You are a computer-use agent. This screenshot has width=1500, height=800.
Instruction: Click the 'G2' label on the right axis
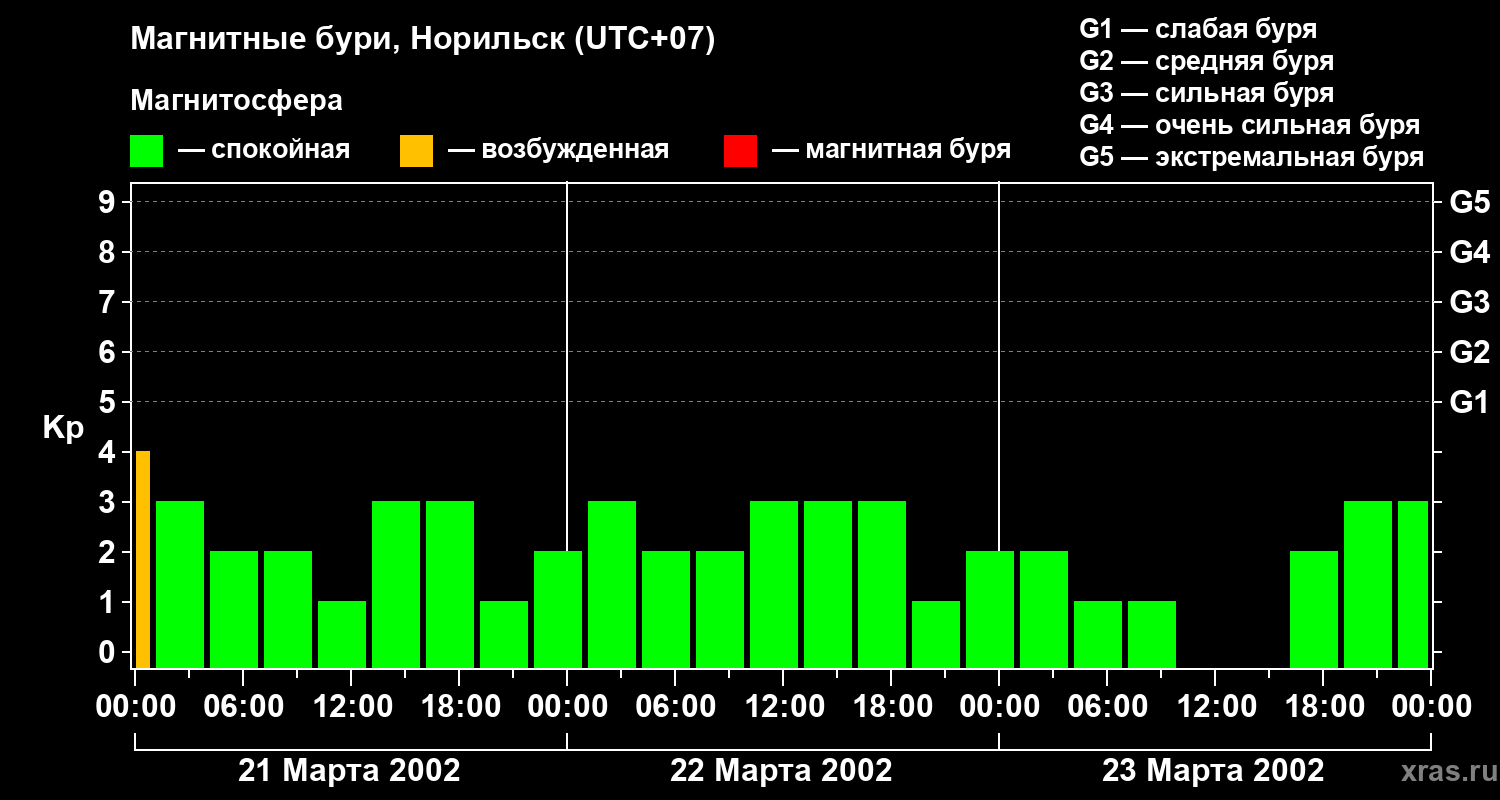(x=1469, y=352)
